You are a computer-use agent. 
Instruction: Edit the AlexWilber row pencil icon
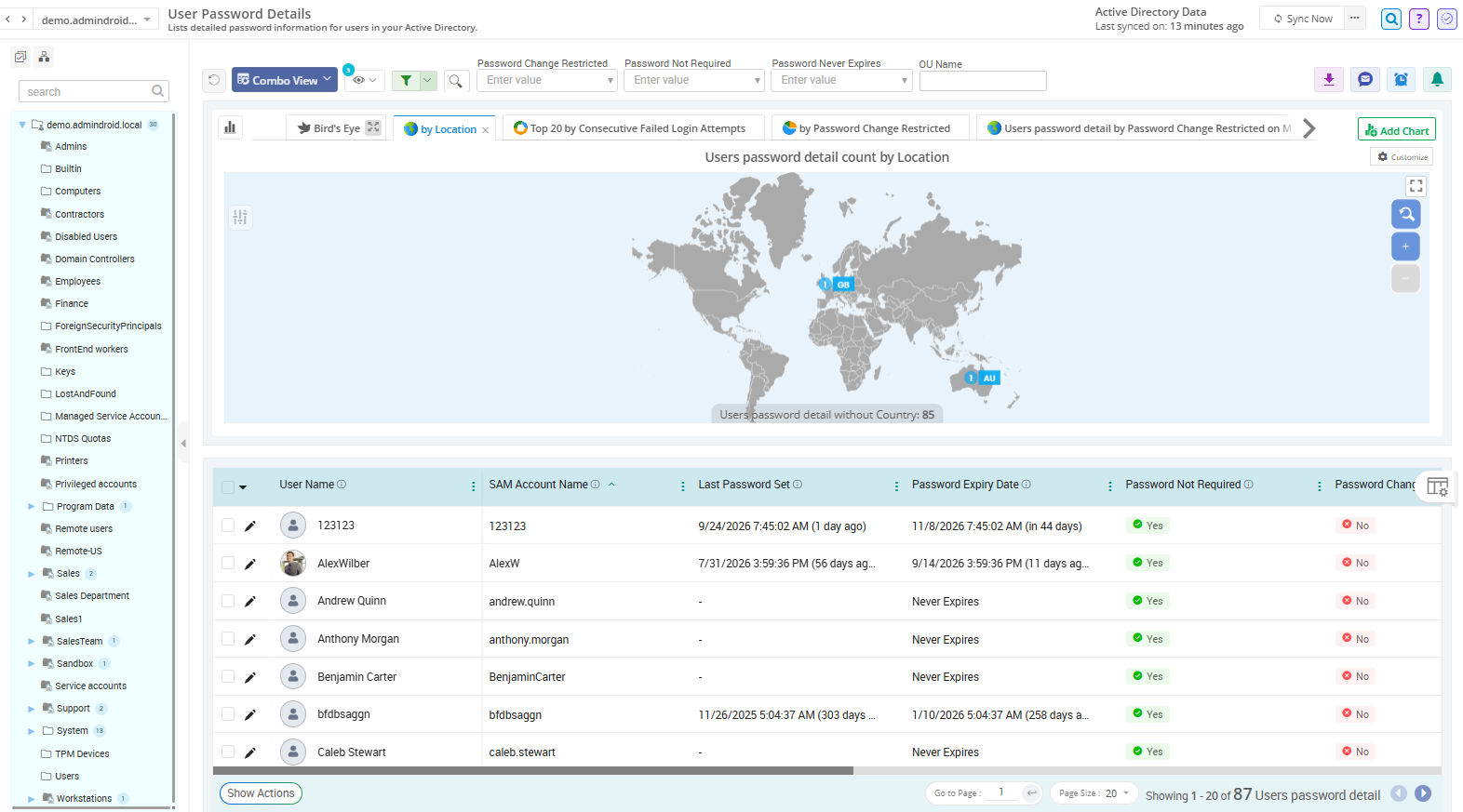[249, 564]
